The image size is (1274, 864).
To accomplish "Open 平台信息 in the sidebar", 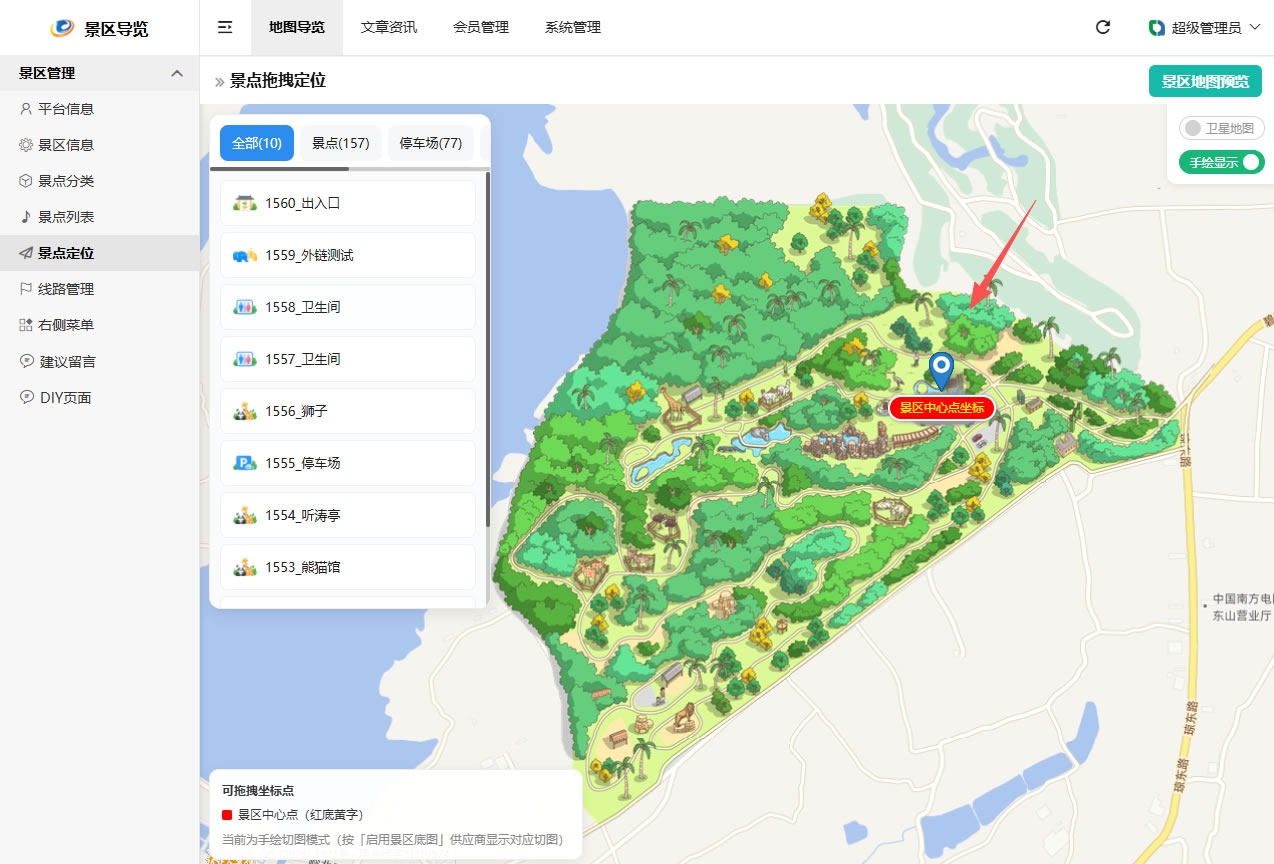I will click(x=100, y=109).
